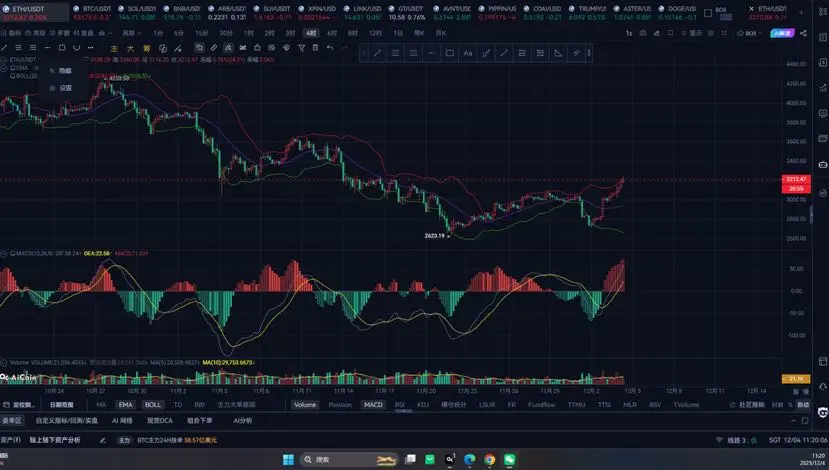Viewport: 829px width, 470px height.
Task: Toggle the Volume sub-indicator
Action: pyautogui.click(x=305, y=405)
